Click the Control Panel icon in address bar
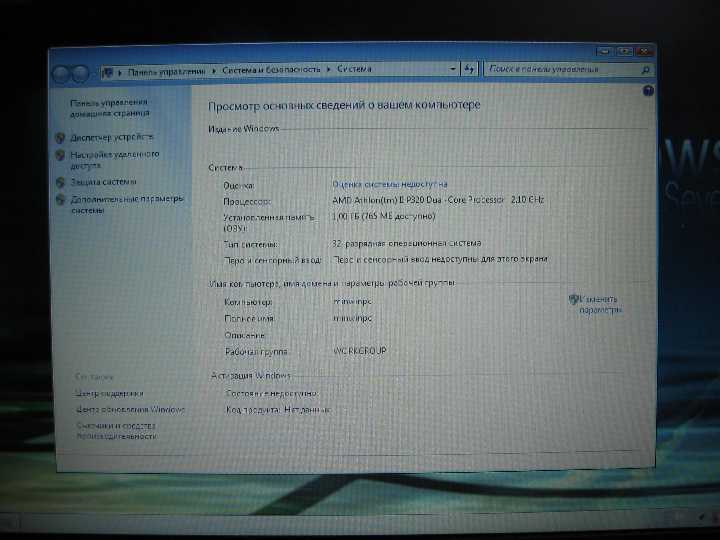The width and height of the screenshot is (720, 540). 107,72
